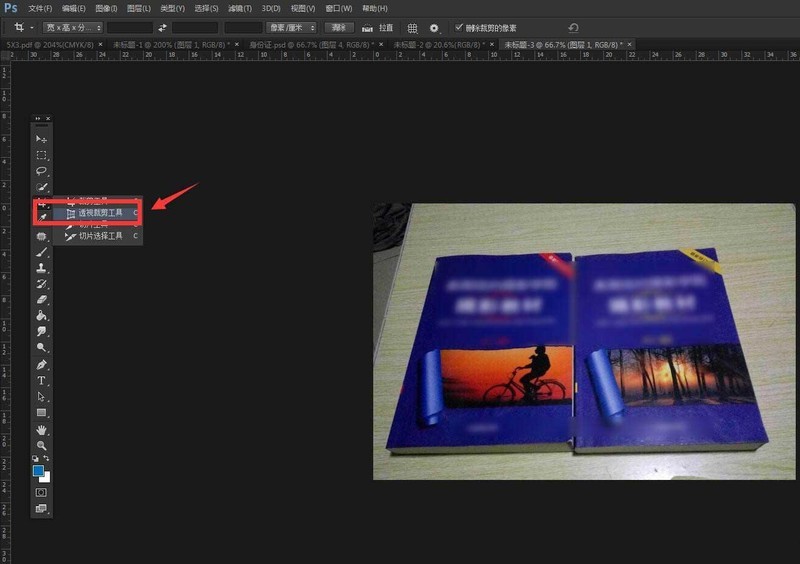Select the Spot Healing Brush tool
800x564 pixels.
pyautogui.click(x=41, y=236)
